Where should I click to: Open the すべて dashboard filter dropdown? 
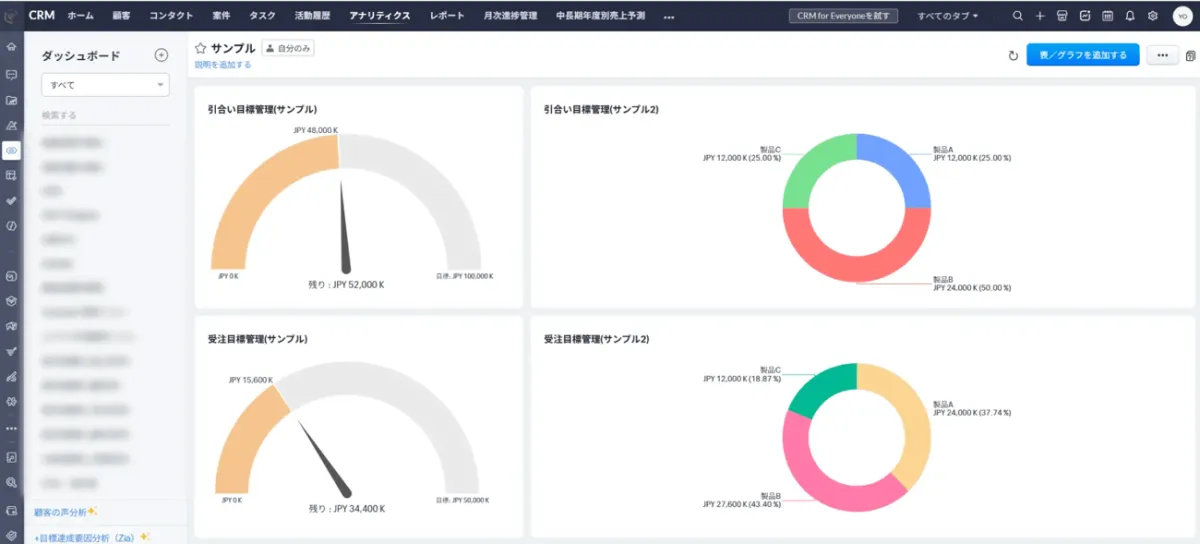[x=105, y=85]
